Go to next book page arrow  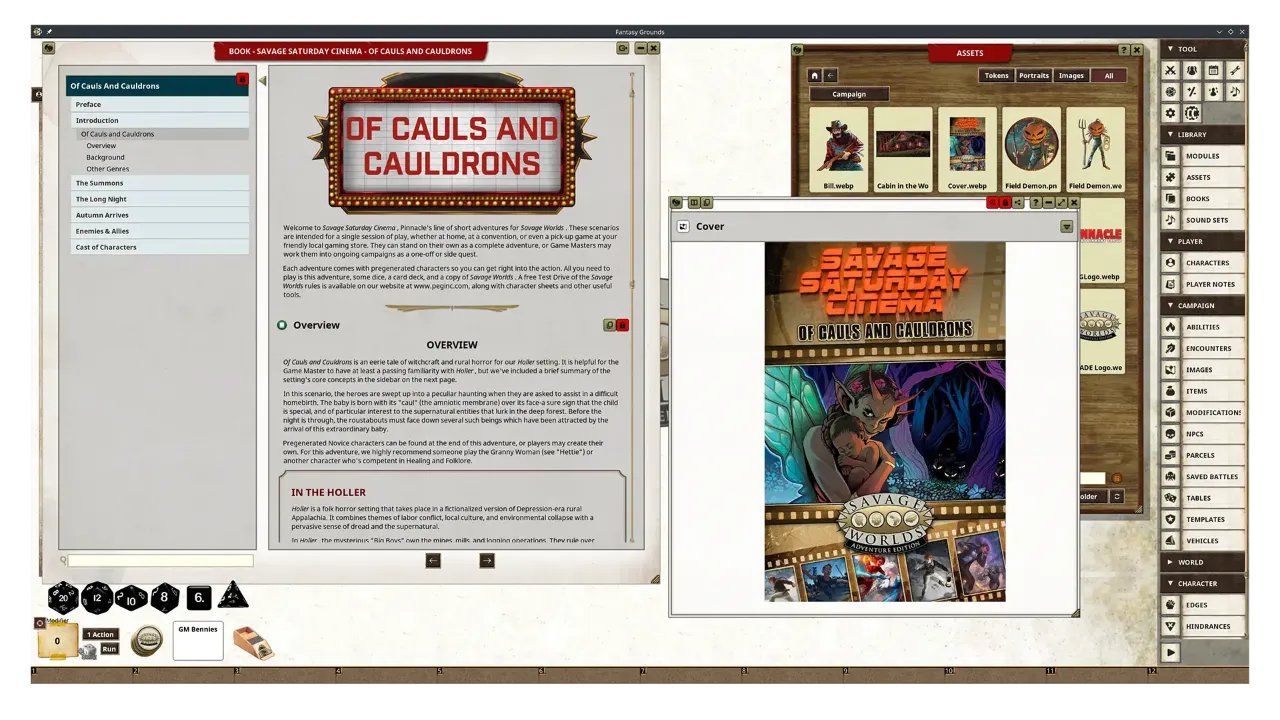coord(487,561)
